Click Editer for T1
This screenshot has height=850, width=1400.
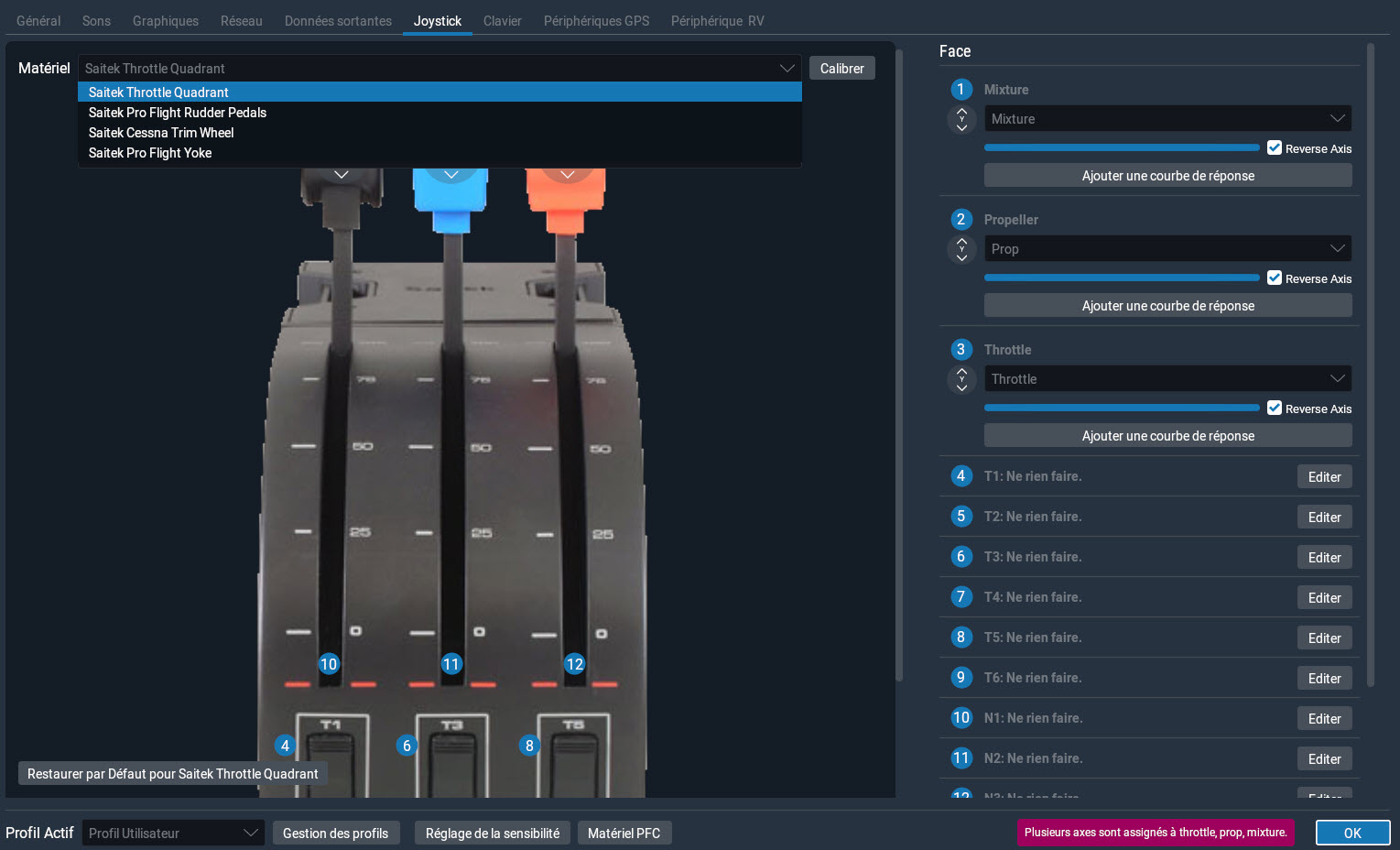tap(1324, 477)
